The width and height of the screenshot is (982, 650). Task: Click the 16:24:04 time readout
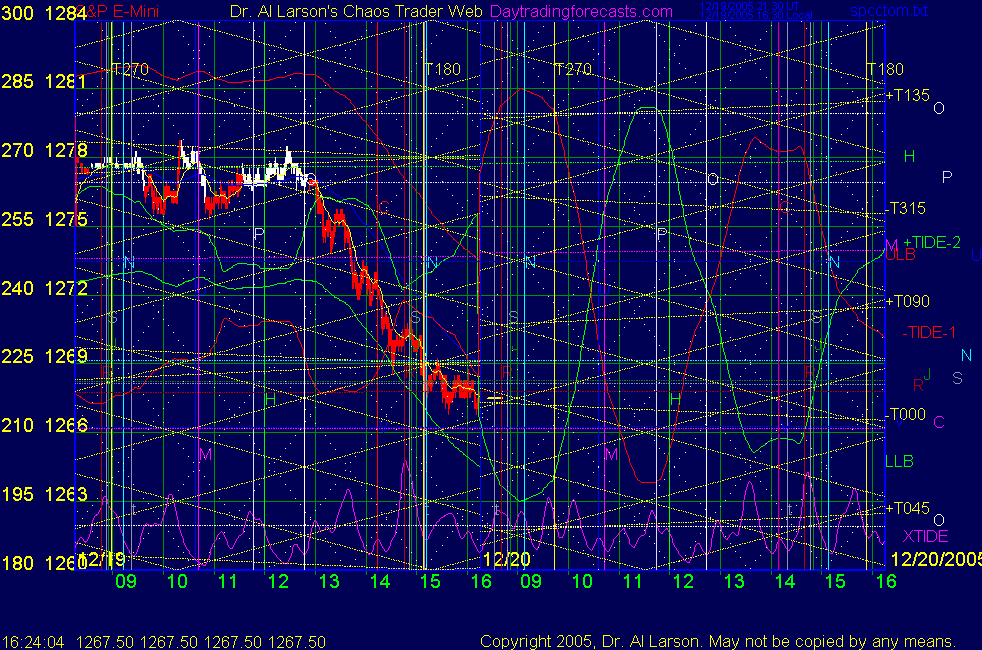(x=33, y=642)
